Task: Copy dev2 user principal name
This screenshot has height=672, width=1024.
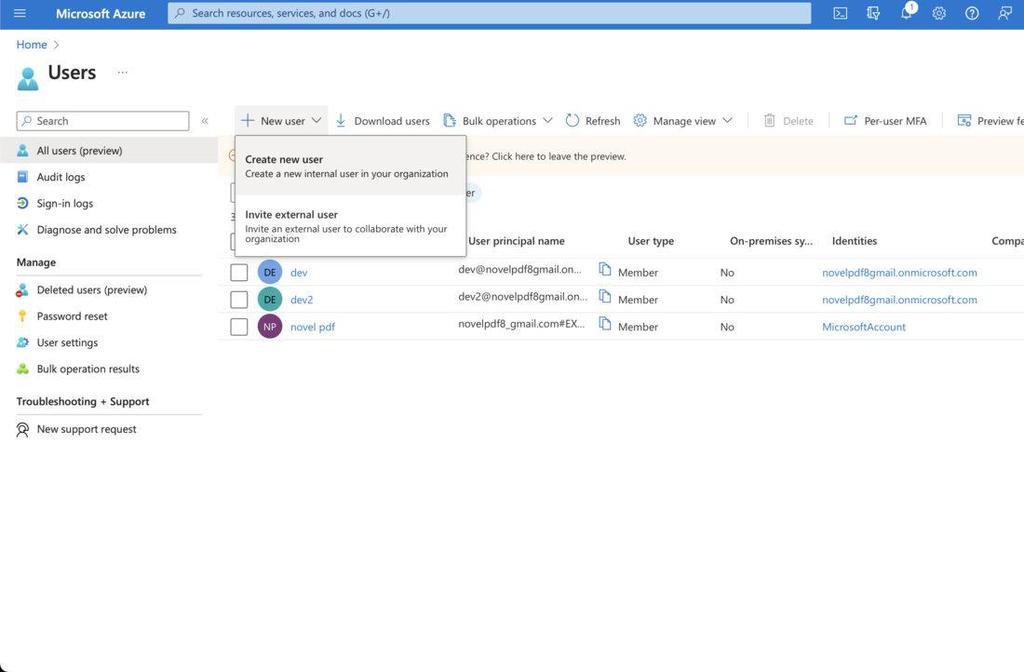Action: coord(605,297)
